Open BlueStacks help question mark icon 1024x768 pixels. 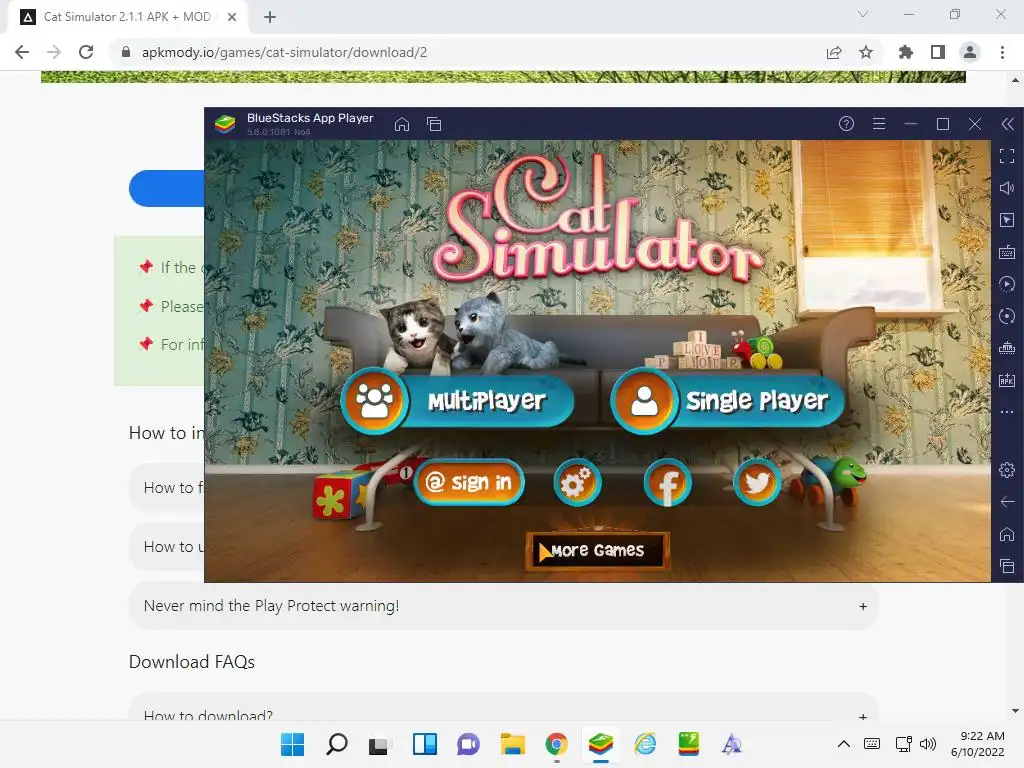tap(846, 123)
